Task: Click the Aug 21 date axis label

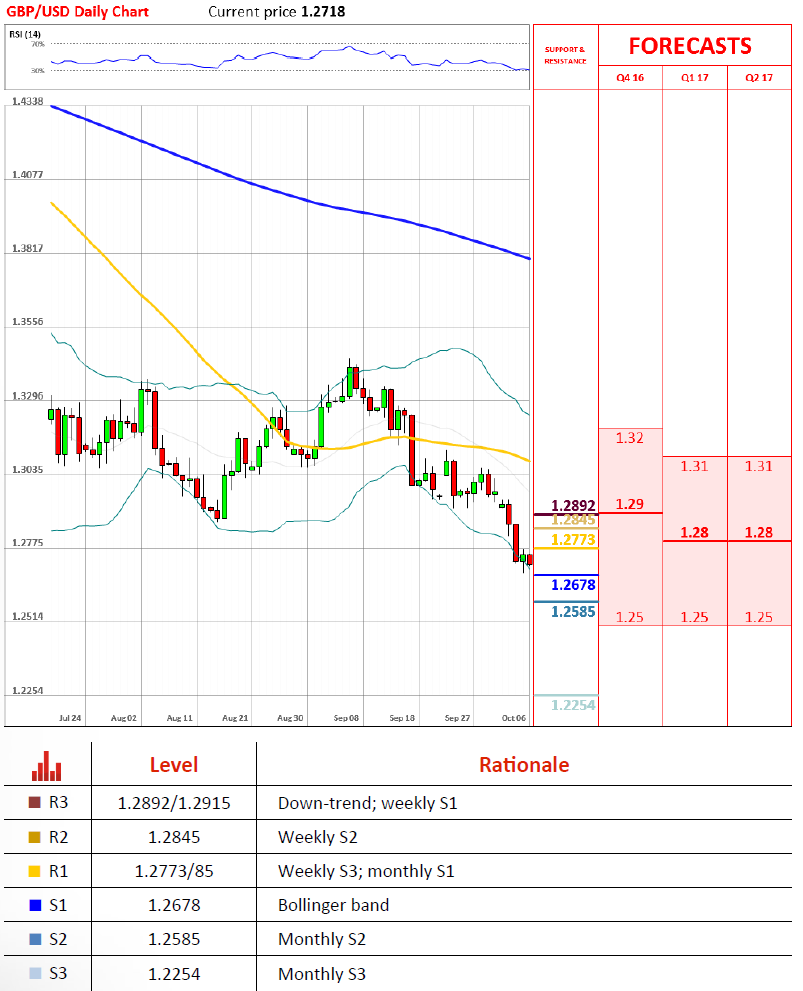Action: (x=235, y=718)
